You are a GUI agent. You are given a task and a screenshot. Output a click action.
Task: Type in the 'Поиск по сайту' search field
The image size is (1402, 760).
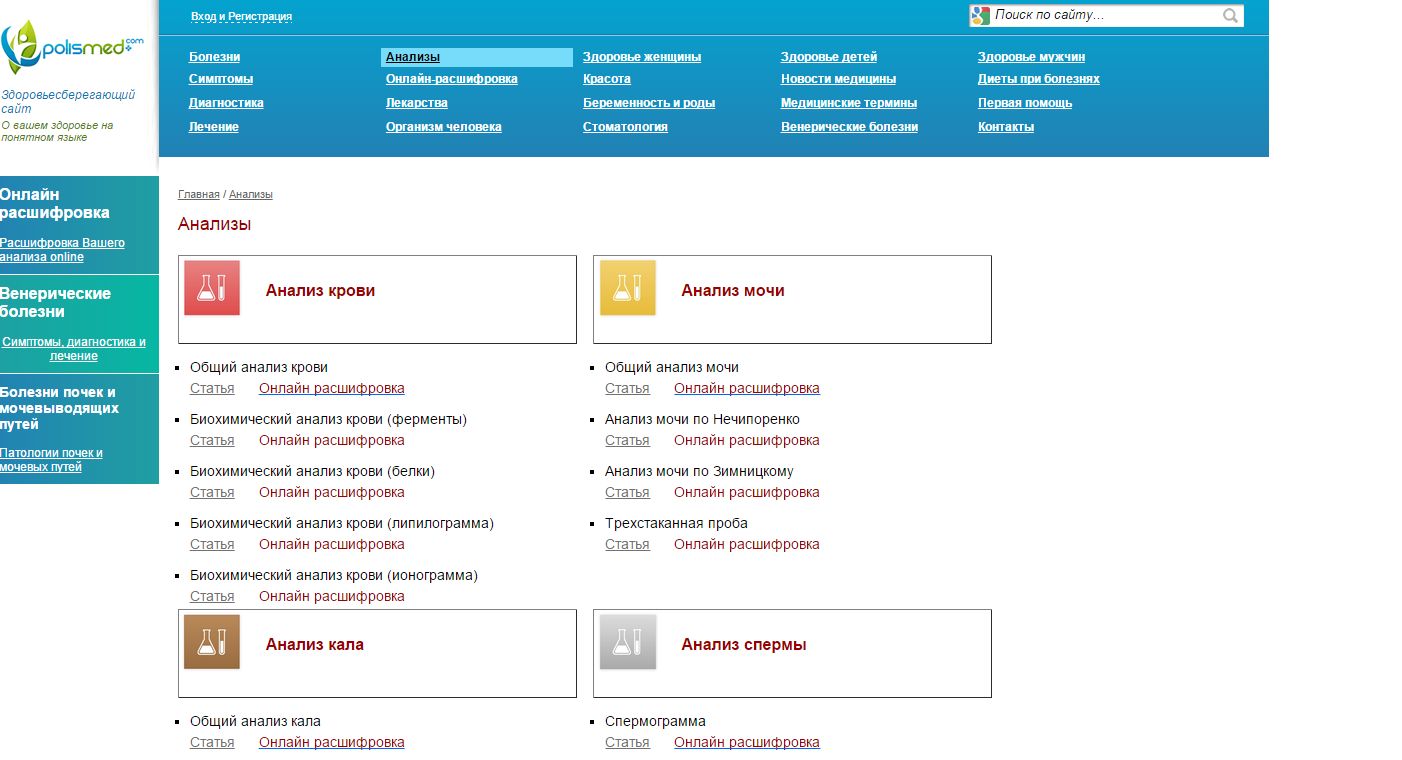click(1104, 16)
